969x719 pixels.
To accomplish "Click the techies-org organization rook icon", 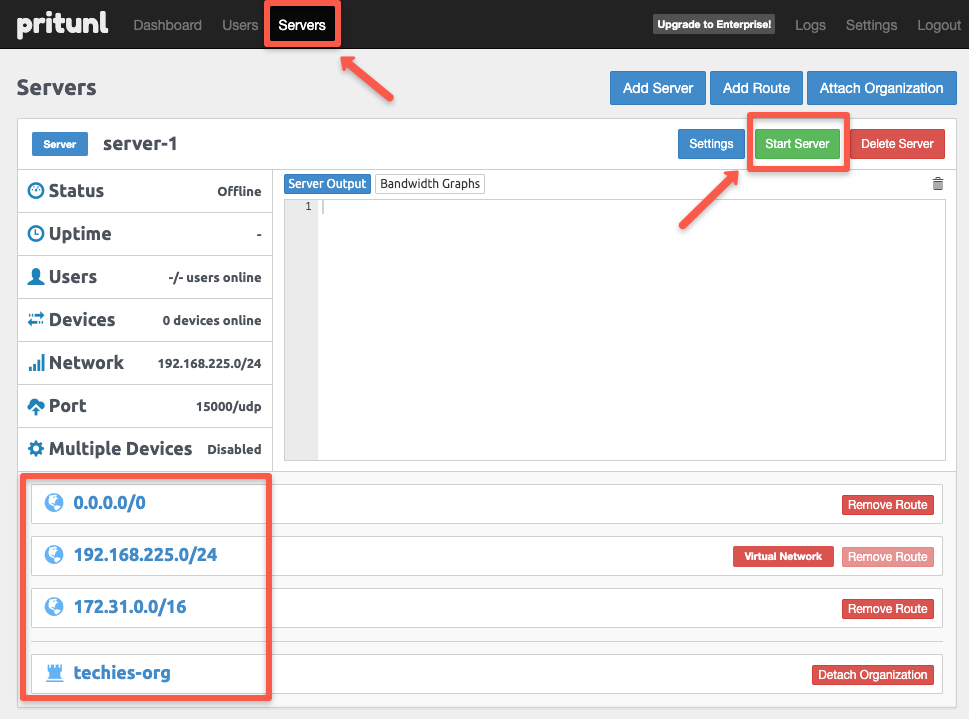I will [55, 673].
